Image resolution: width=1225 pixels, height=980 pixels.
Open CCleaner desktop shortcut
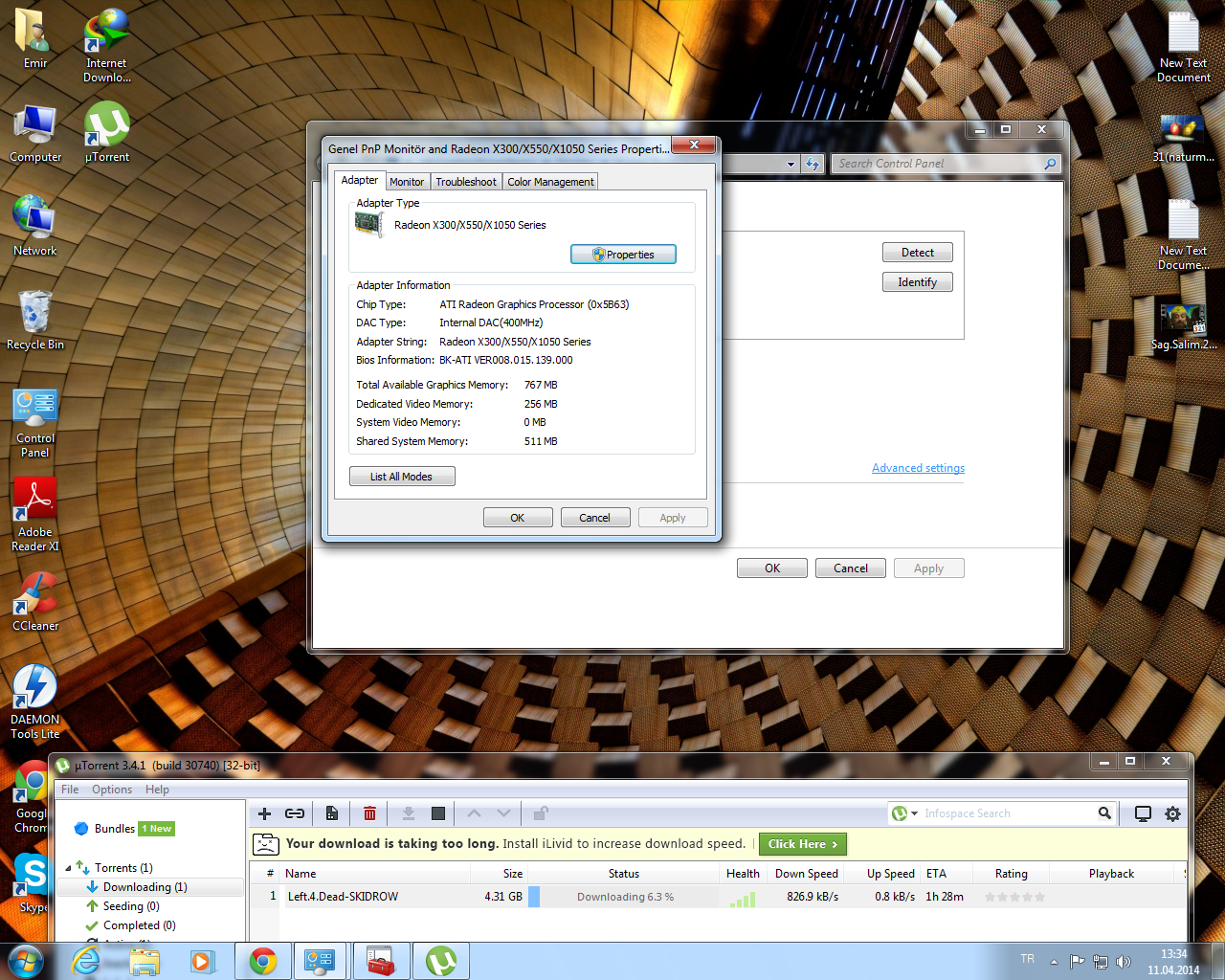(x=35, y=601)
